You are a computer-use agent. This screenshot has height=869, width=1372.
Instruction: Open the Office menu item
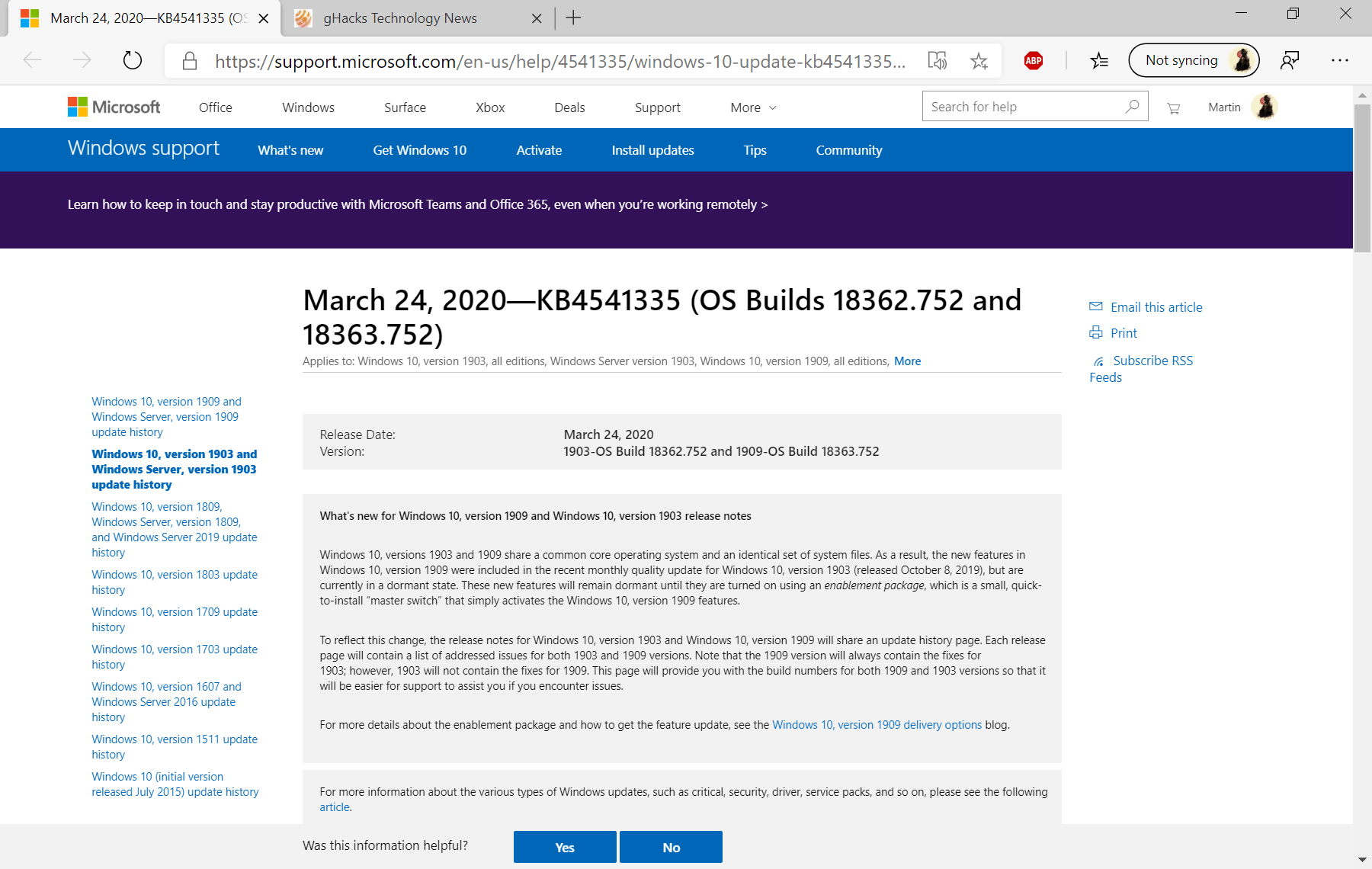(215, 107)
